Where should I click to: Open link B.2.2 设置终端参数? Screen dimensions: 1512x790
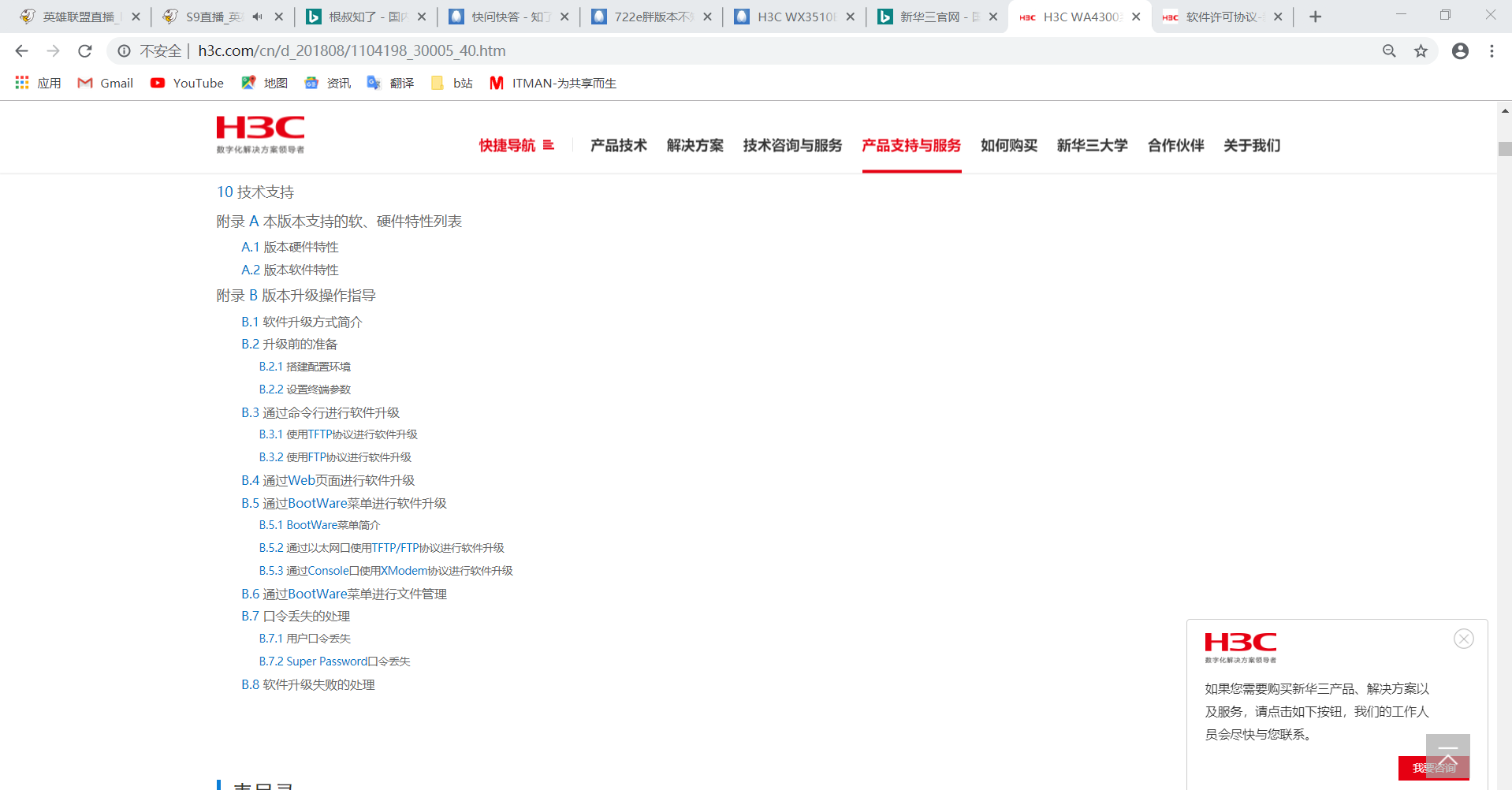coord(305,389)
